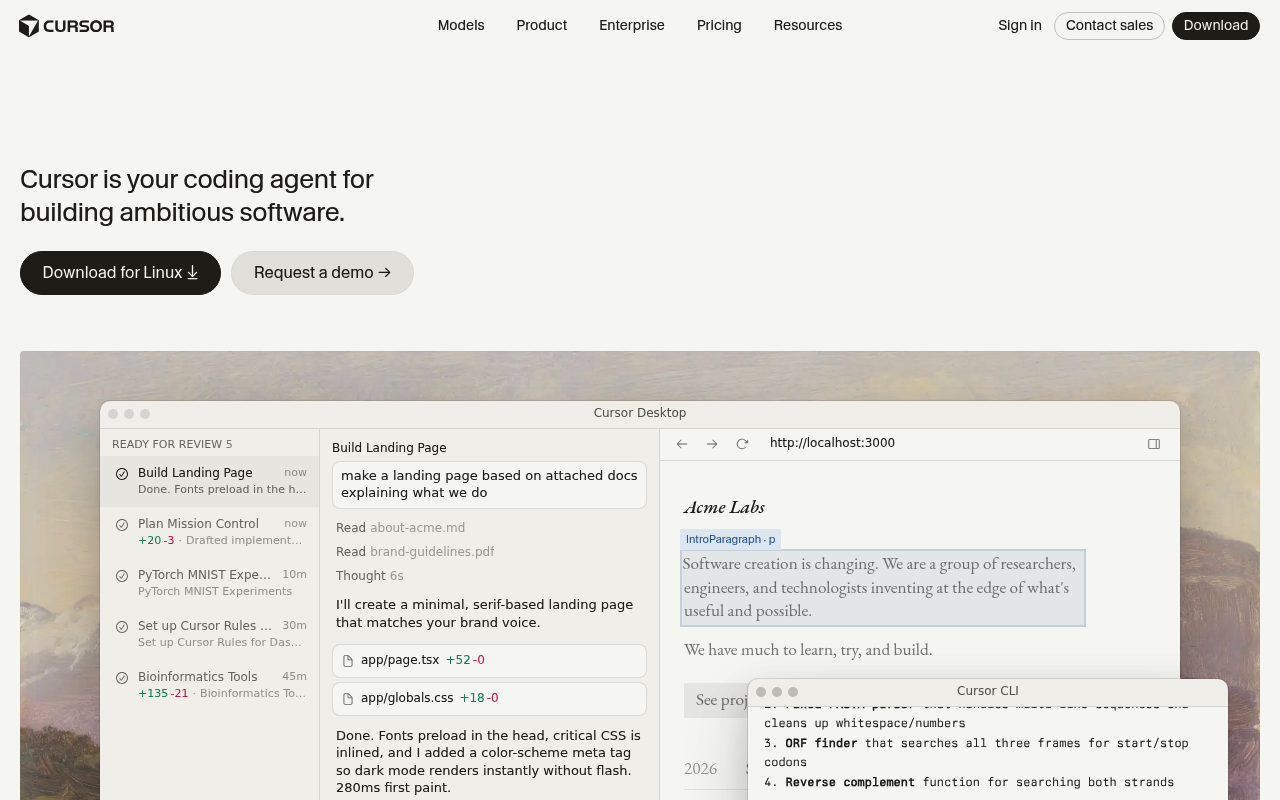Image resolution: width=1280 pixels, height=800 pixels.
Task: Click the brand-guidelines.pdf read entry
Action: [415, 552]
